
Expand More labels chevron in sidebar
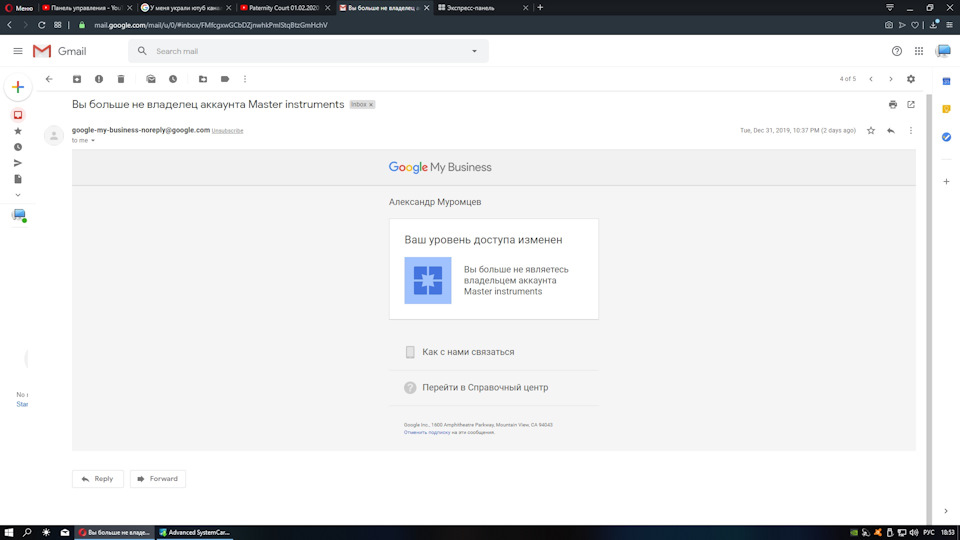pos(18,195)
